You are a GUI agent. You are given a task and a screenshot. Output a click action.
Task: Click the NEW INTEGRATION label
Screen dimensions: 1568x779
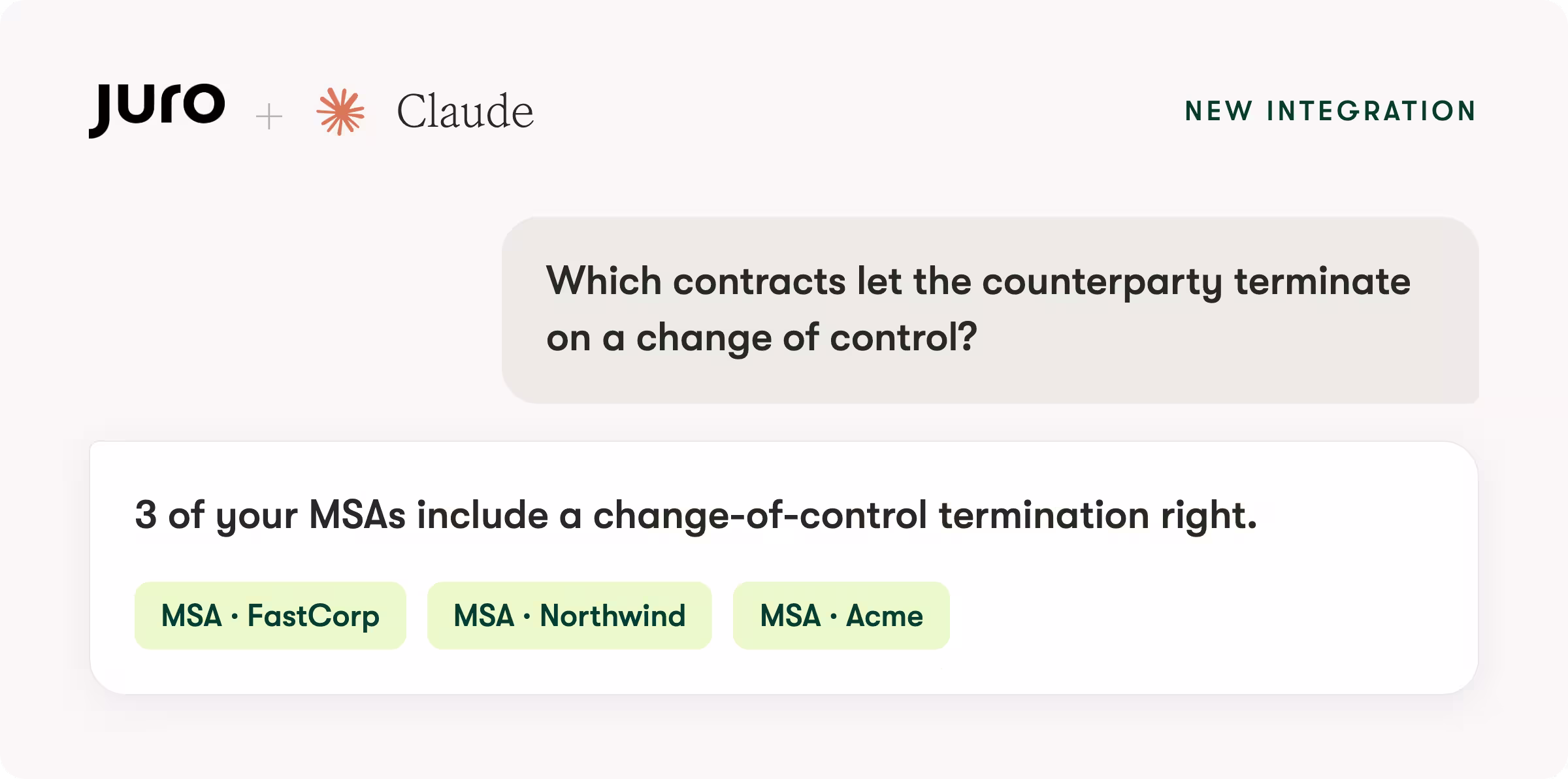[1331, 111]
